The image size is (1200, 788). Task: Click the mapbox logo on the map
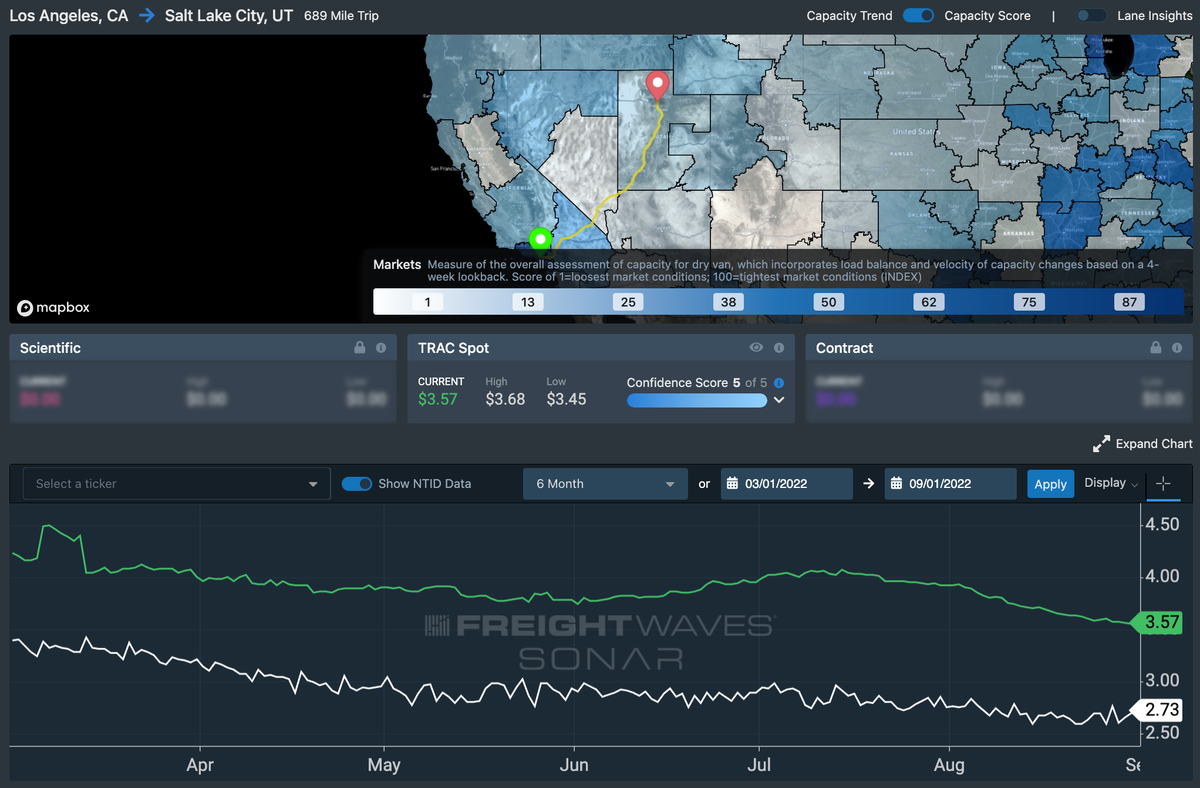pyautogui.click(x=53, y=308)
